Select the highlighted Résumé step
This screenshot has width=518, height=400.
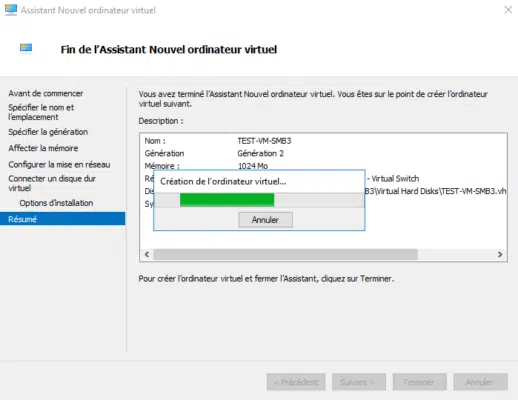click(x=63, y=219)
